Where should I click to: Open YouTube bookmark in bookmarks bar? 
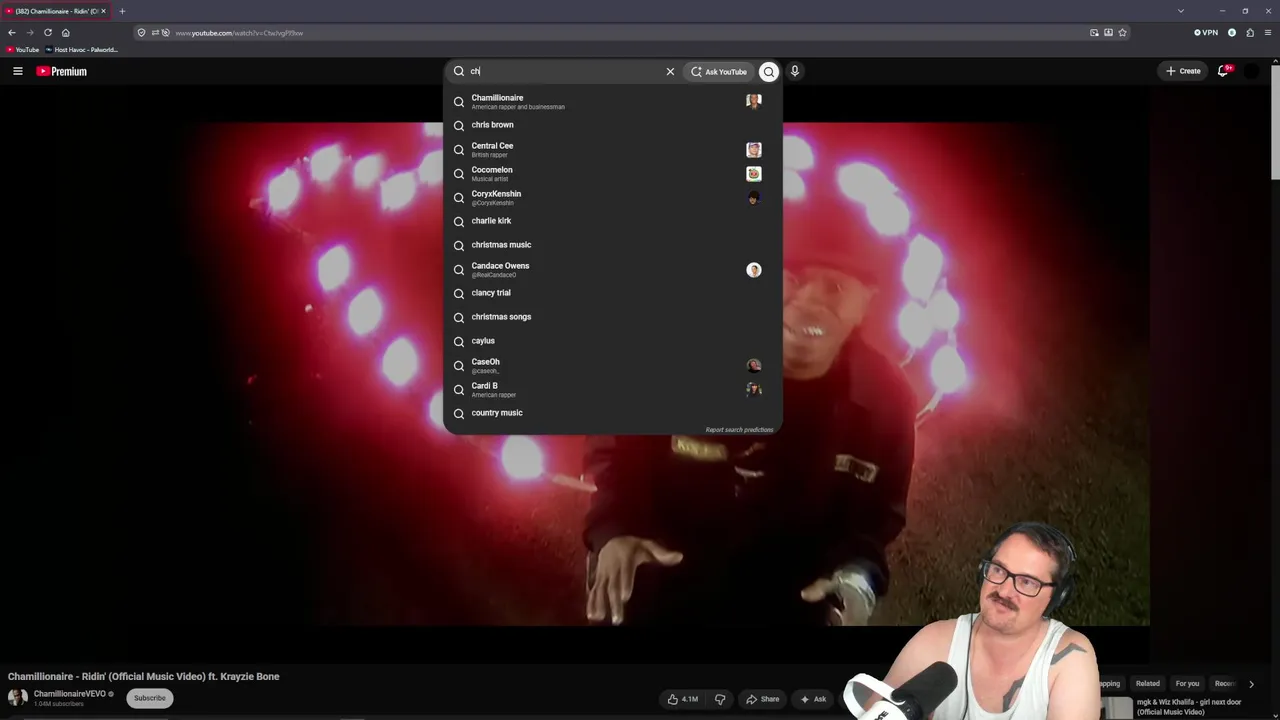pyautogui.click(x=23, y=50)
